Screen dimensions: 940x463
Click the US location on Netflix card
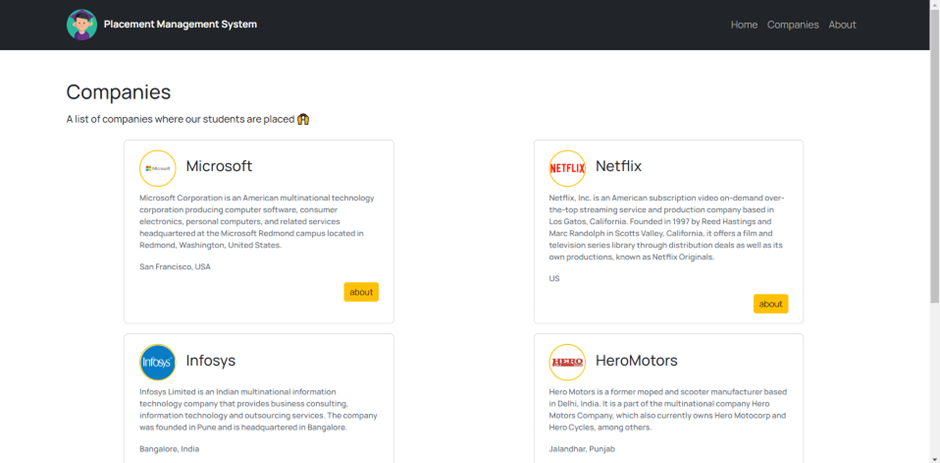(554, 279)
